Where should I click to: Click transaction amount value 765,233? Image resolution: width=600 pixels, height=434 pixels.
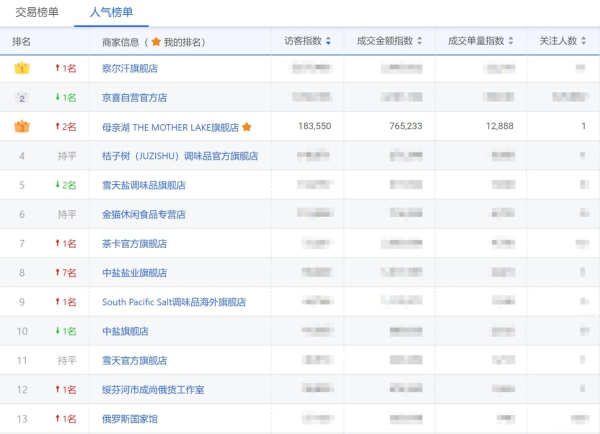click(x=406, y=126)
